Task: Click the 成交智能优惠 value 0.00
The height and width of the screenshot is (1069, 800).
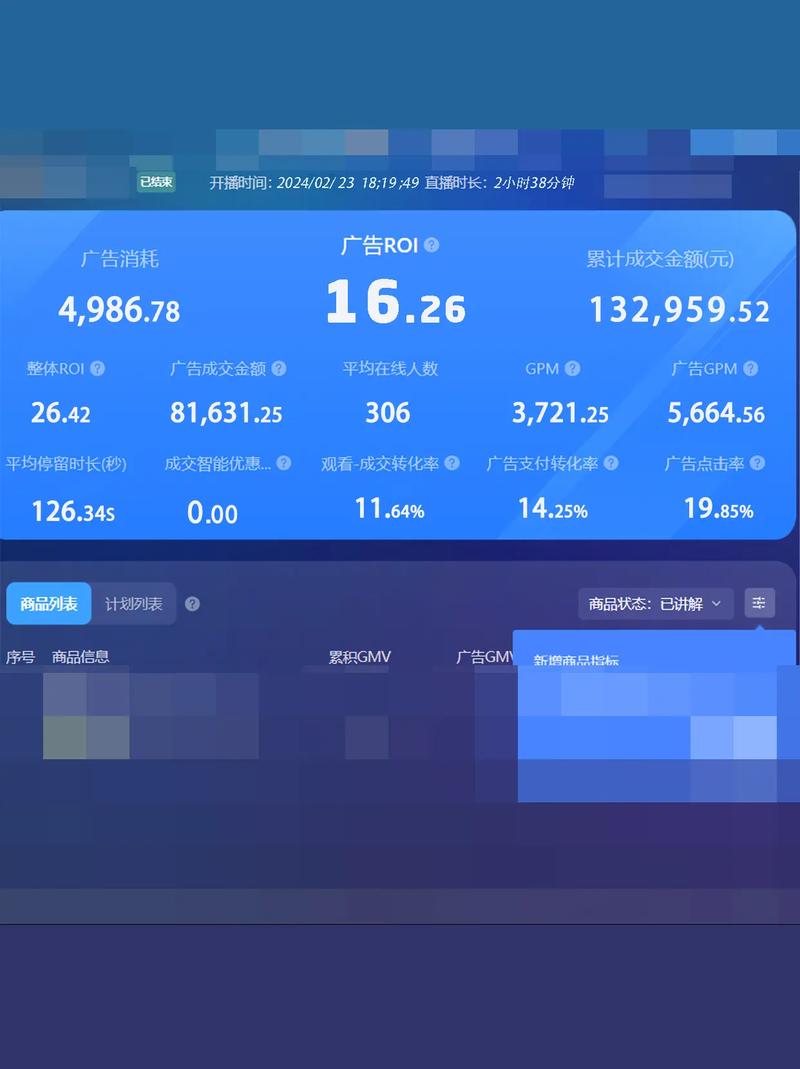Action: coord(212,513)
